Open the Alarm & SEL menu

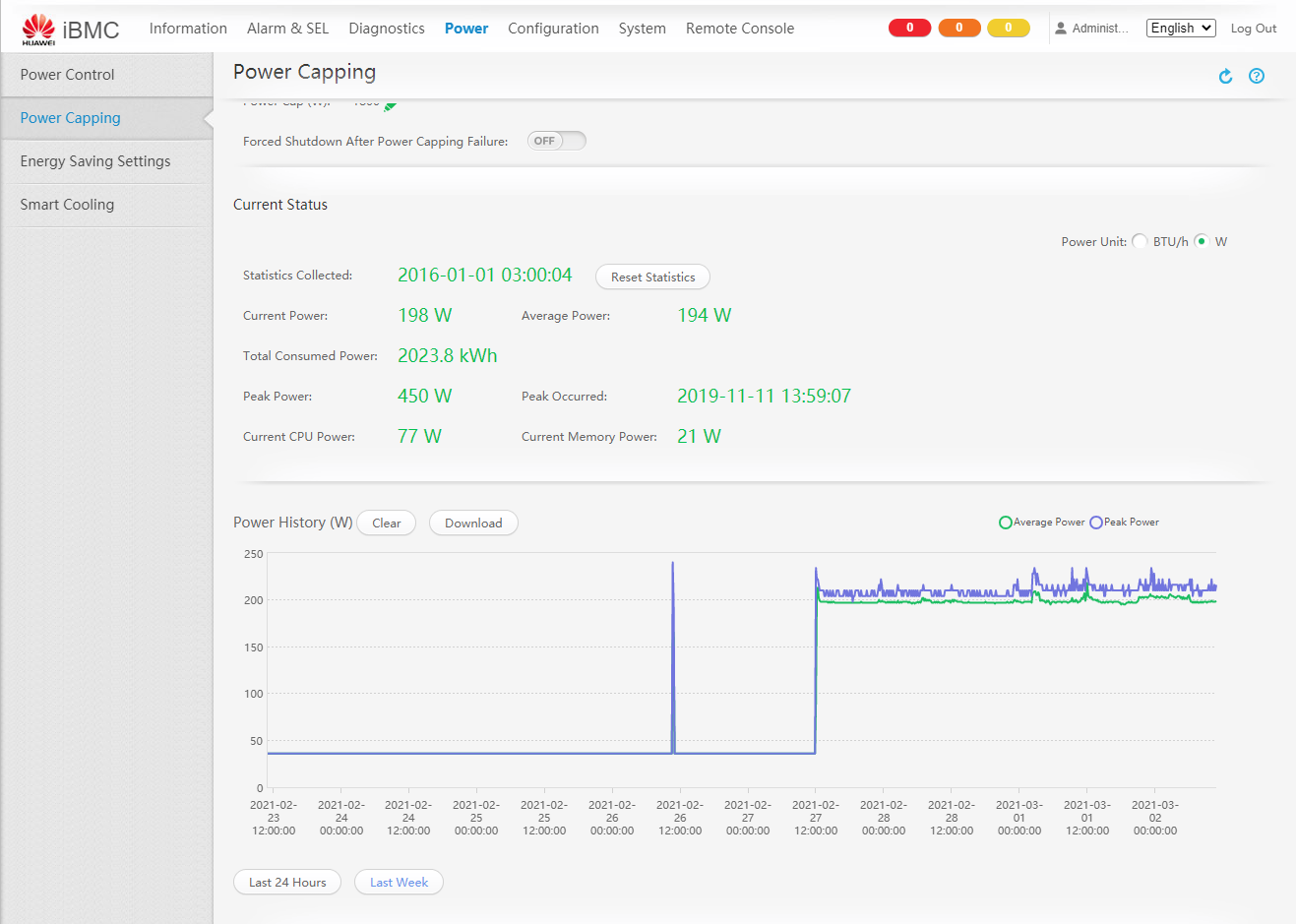point(287,29)
